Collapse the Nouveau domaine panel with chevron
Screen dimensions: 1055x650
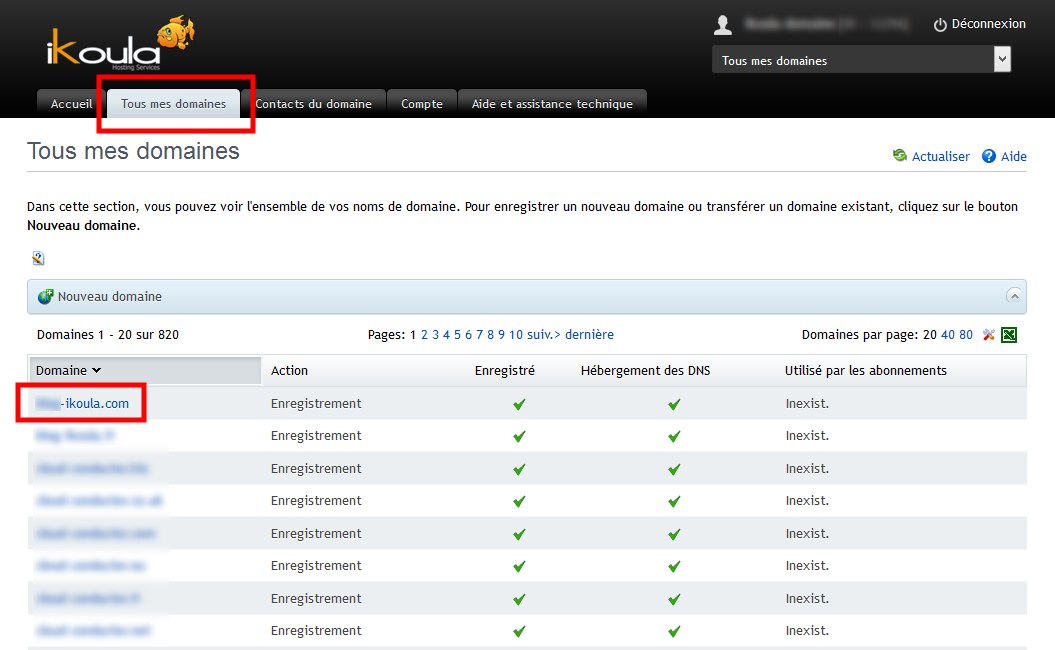point(1014,296)
